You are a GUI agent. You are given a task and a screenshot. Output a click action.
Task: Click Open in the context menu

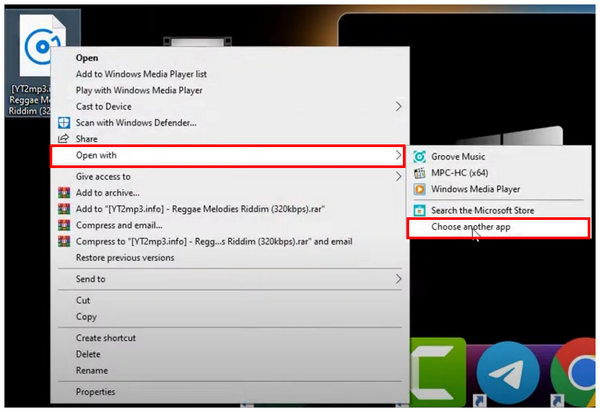coord(87,58)
